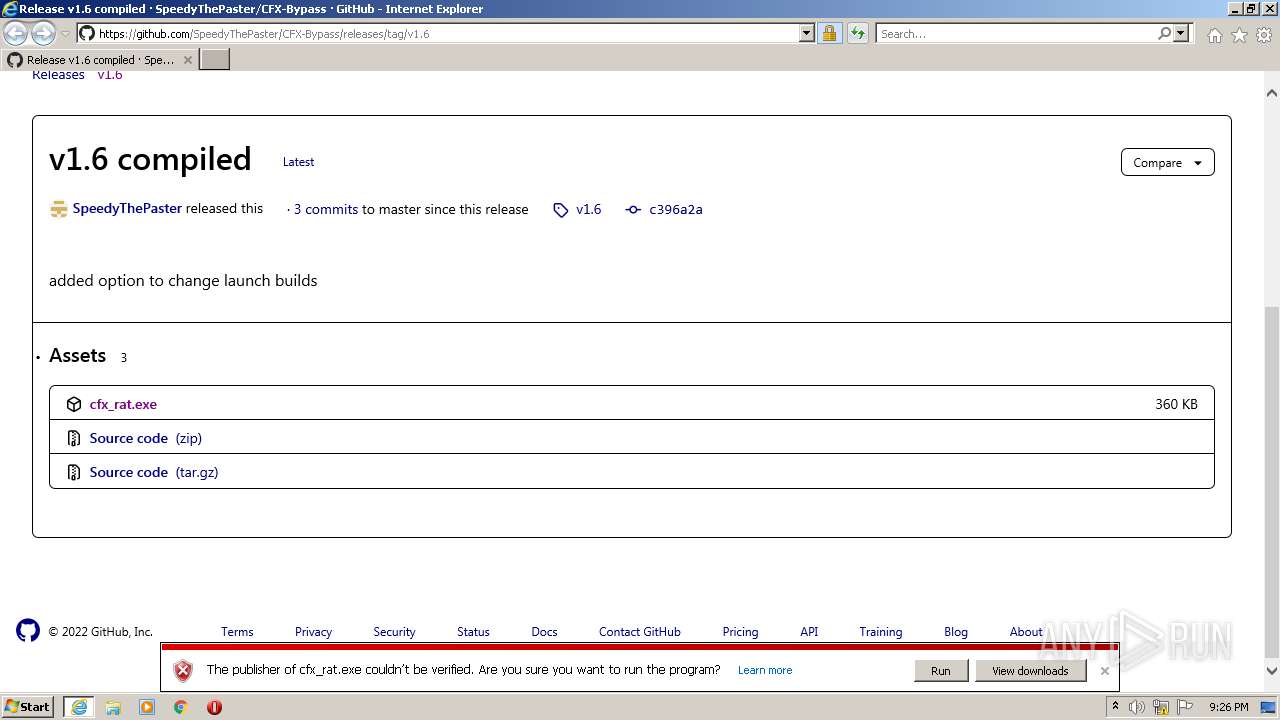The height and width of the screenshot is (720, 1280).
Task: Open the Releases breadcrumb link
Action: (58, 75)
